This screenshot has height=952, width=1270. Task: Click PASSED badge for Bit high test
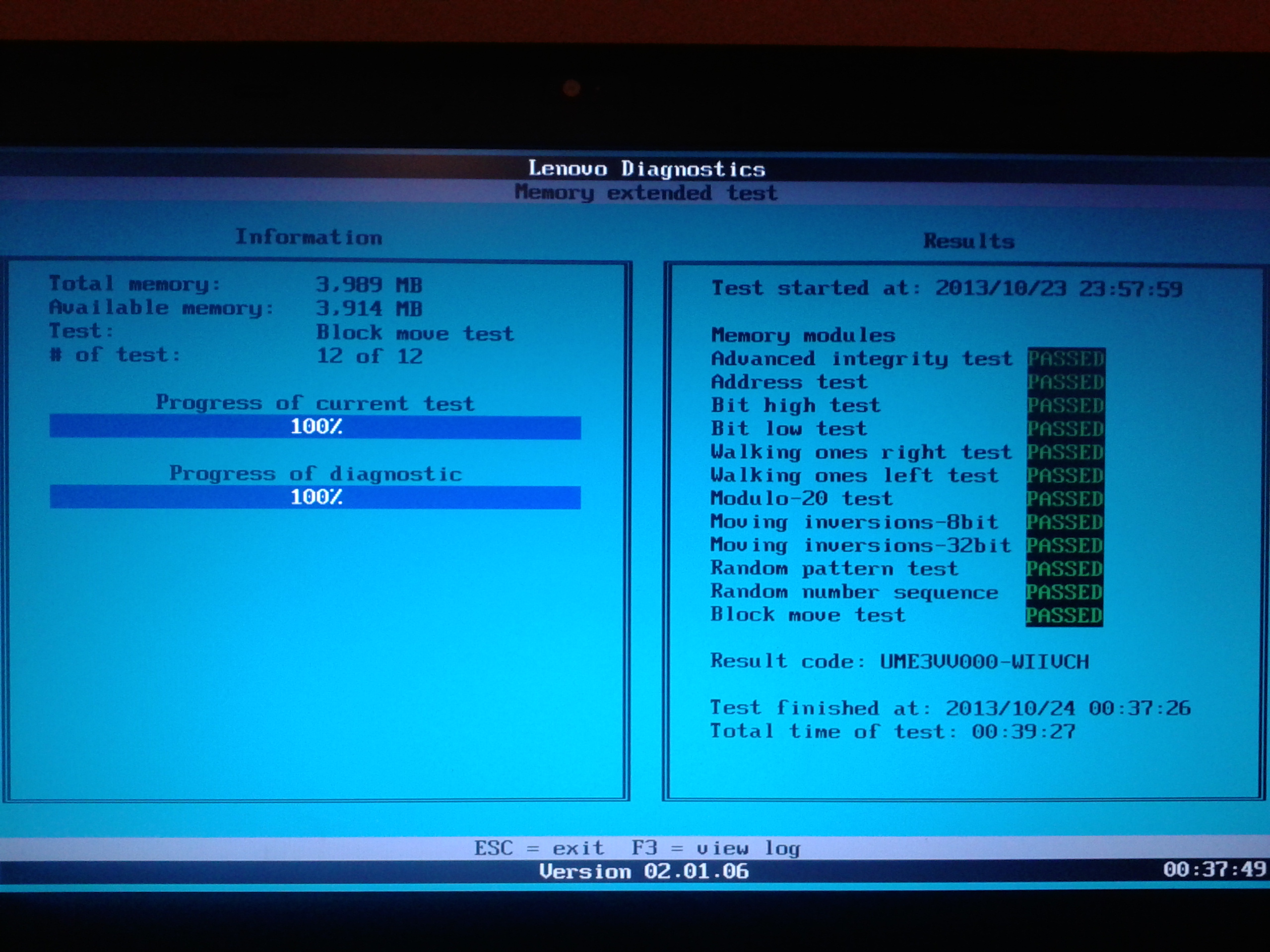click(x=1066, y=406)
